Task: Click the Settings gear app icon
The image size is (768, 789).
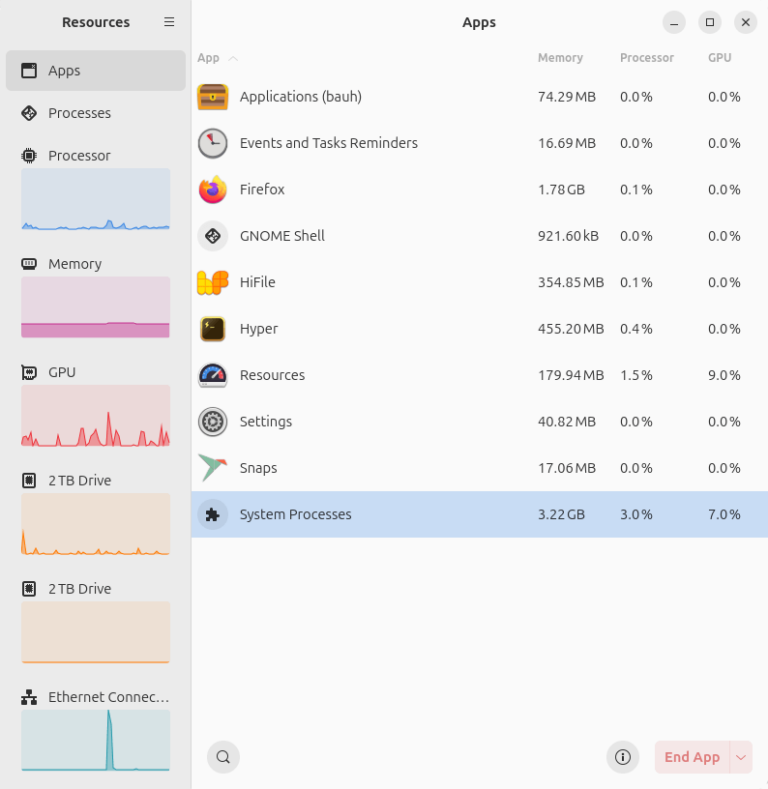Action: point(212,422)
